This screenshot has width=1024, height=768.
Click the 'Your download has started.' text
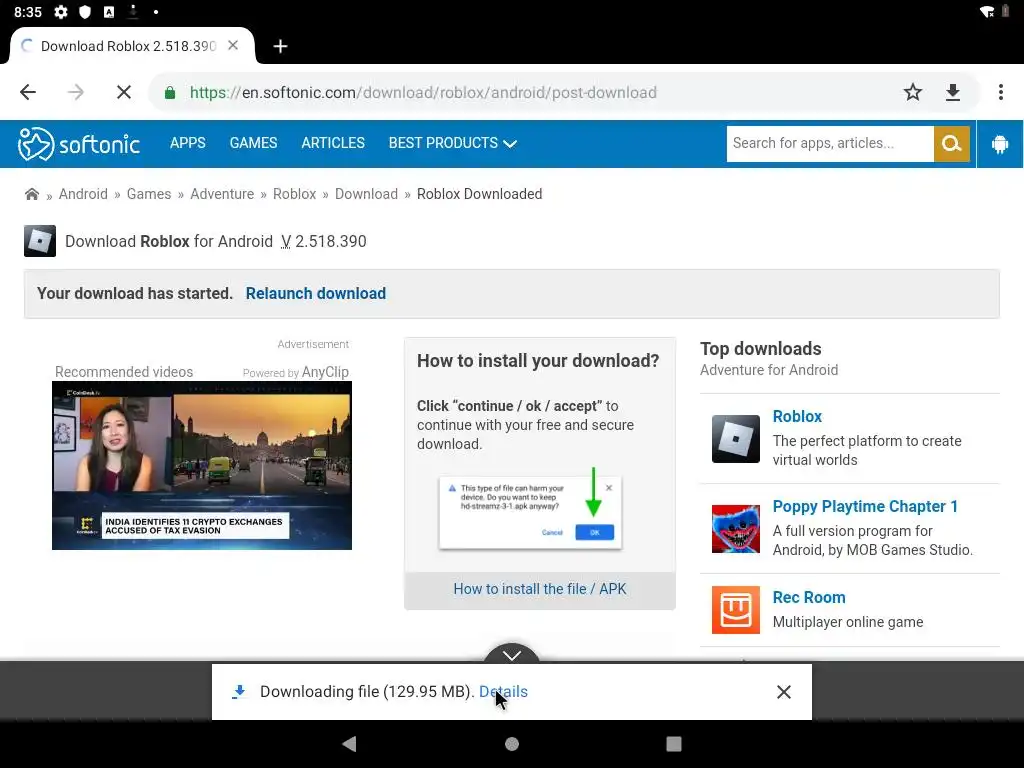(x=135, y=293)
